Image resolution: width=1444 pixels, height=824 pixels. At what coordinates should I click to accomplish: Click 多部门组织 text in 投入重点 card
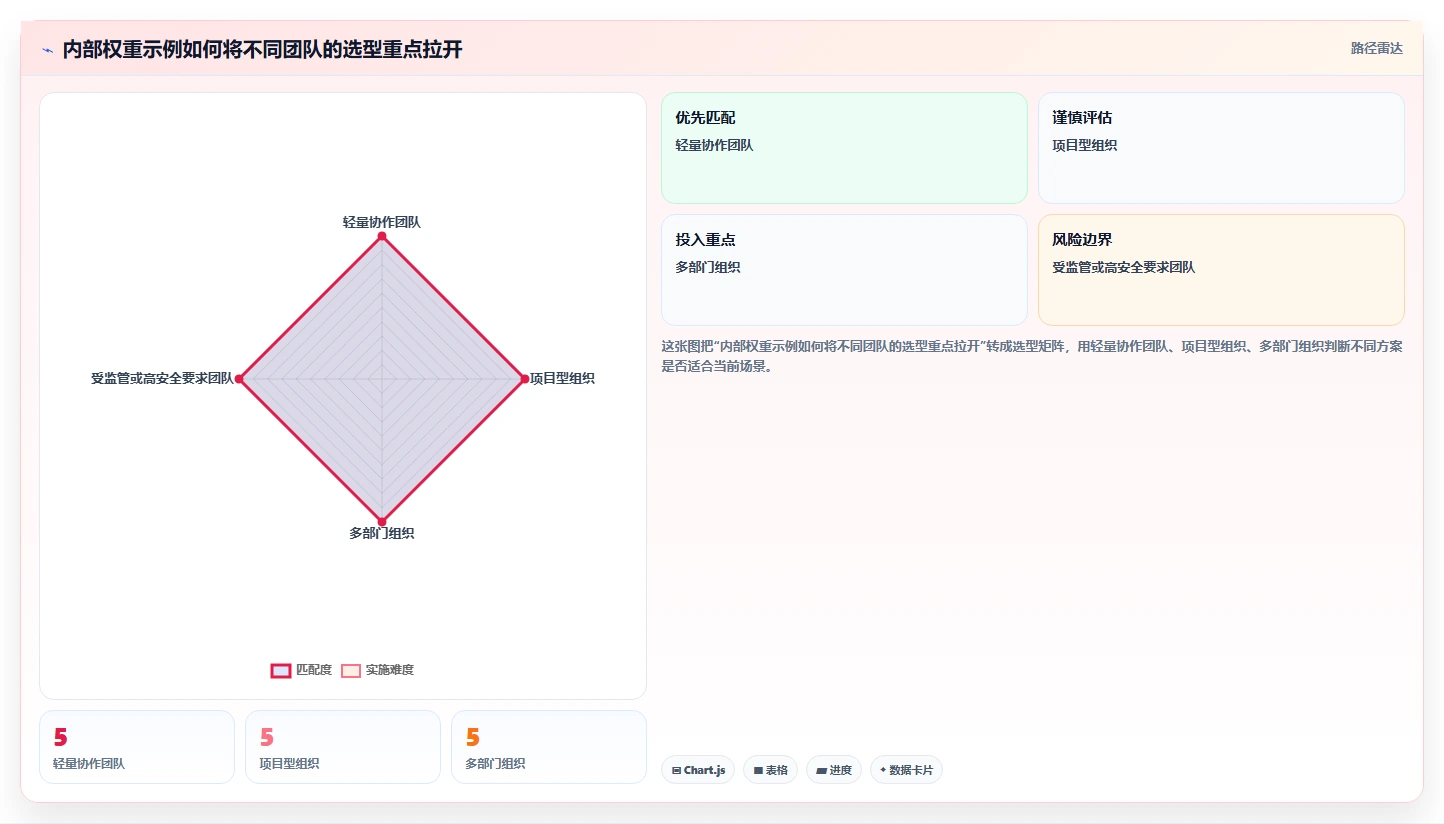point(708,267)
